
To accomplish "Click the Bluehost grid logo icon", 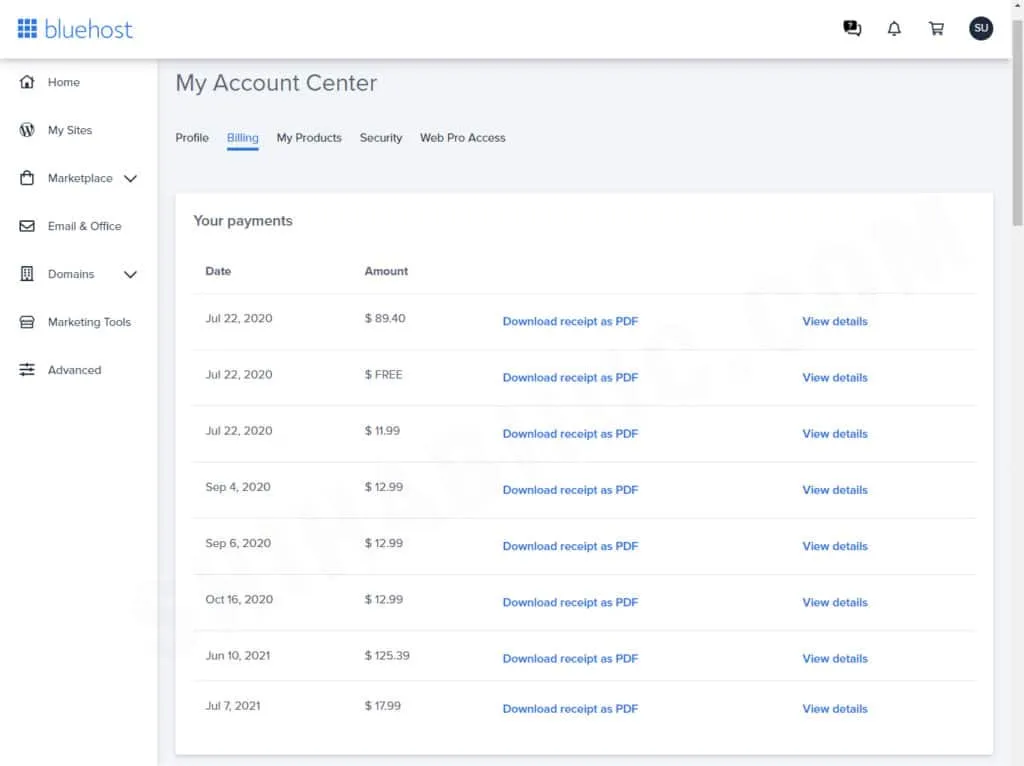I will 27,29.
